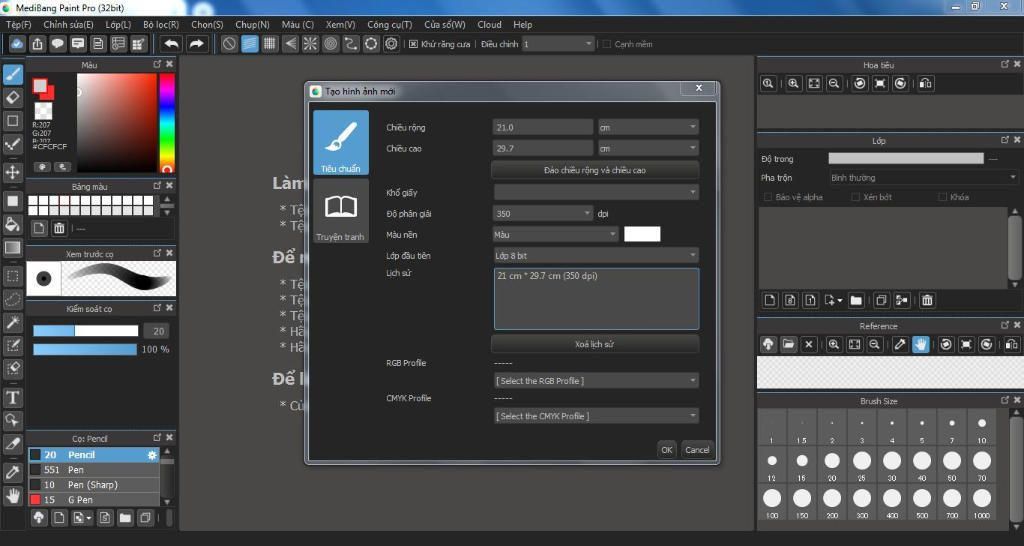
Task: Select the Eyedropper tool
Action: tap(12, 472)
